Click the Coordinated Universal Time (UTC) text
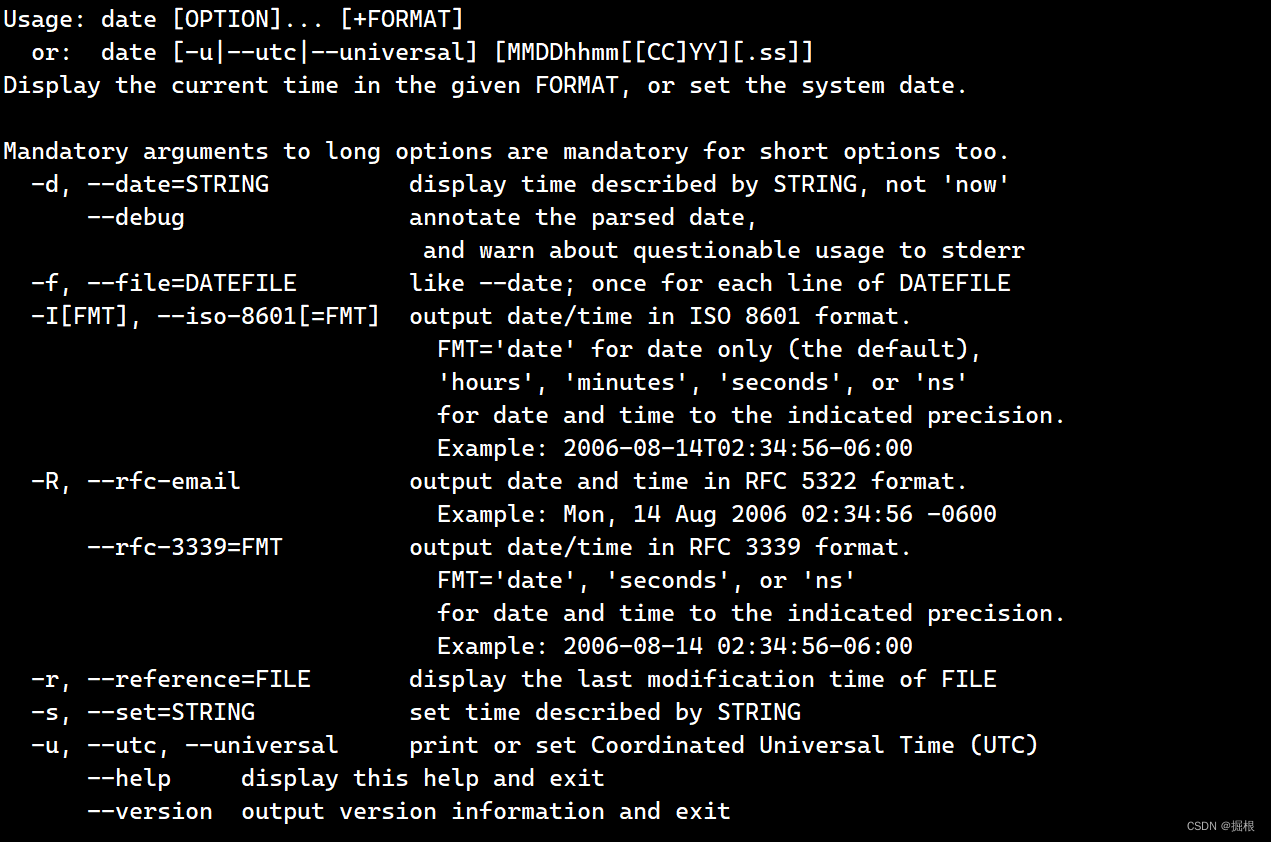Viewport: 1271px width, 842px height. 815,745
